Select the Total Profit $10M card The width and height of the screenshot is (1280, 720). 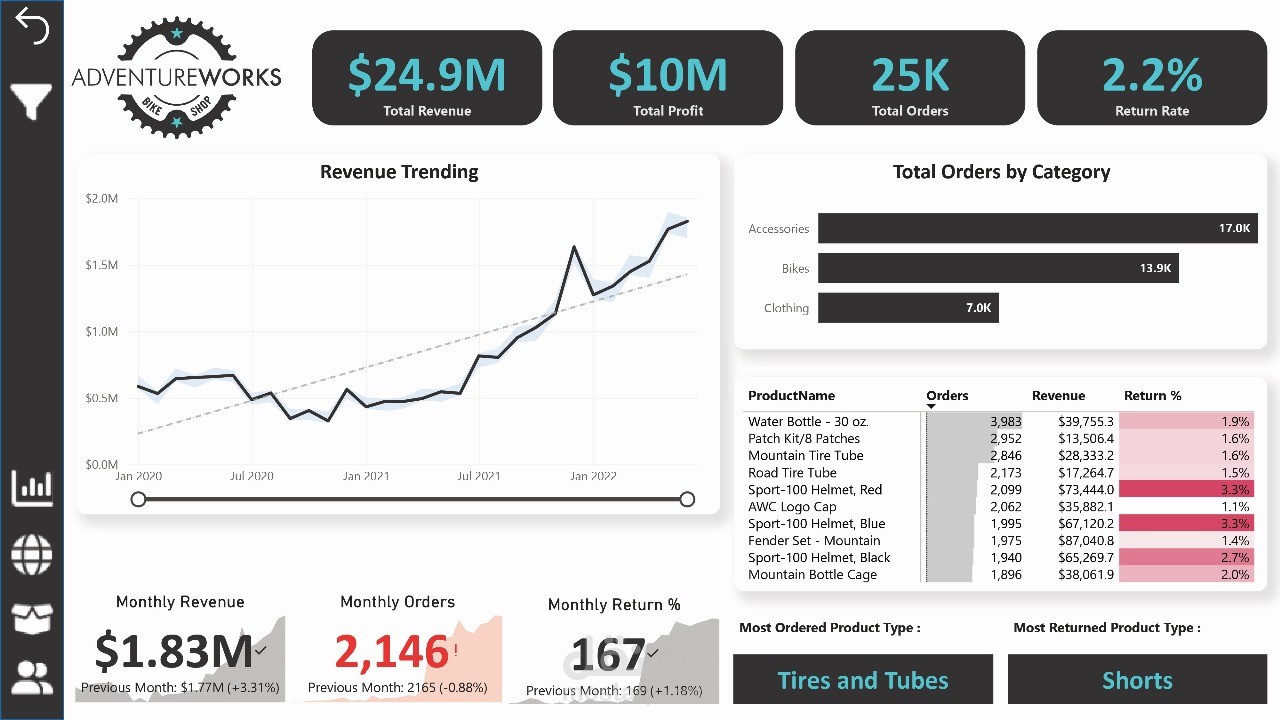click(x=668, y=78)
